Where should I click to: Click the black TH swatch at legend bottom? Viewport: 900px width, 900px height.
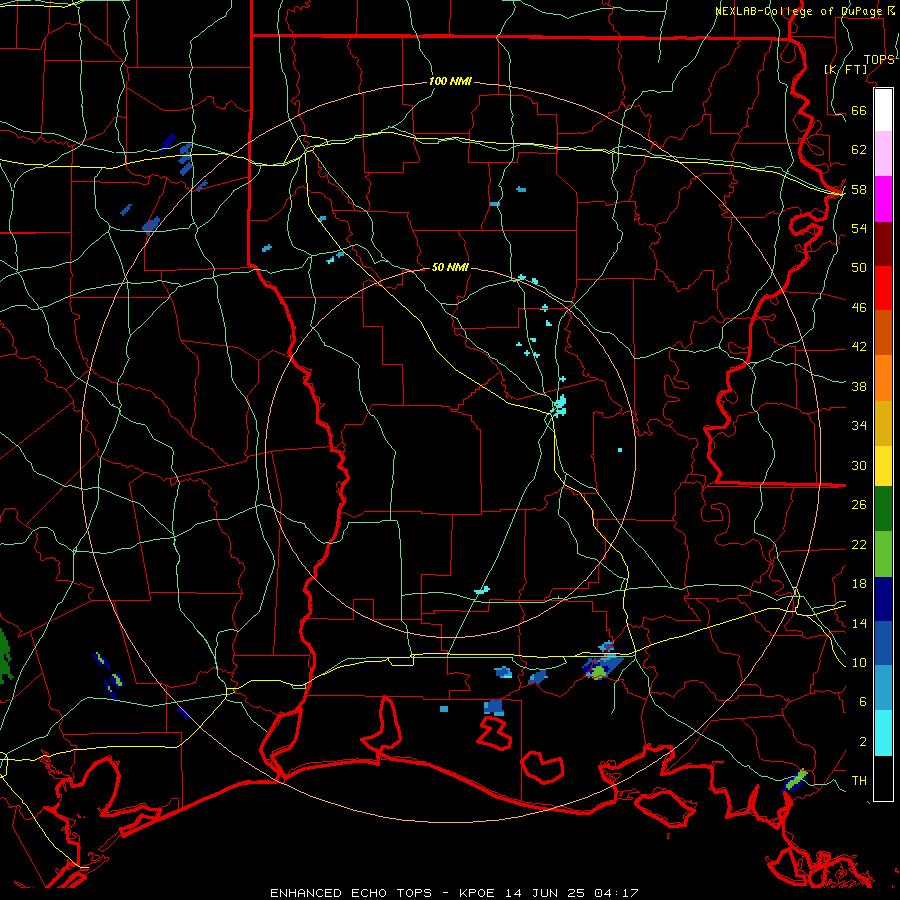pos(883,778)
